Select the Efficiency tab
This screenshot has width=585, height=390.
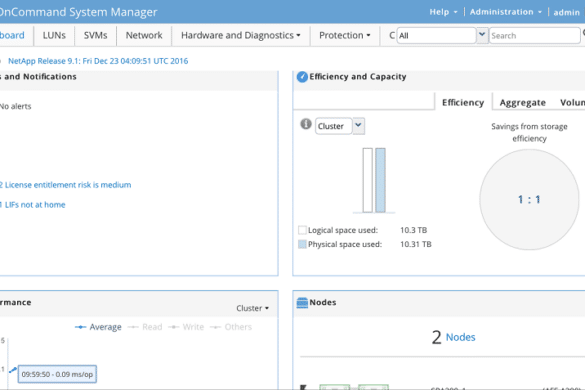click(x=463, y=102)
